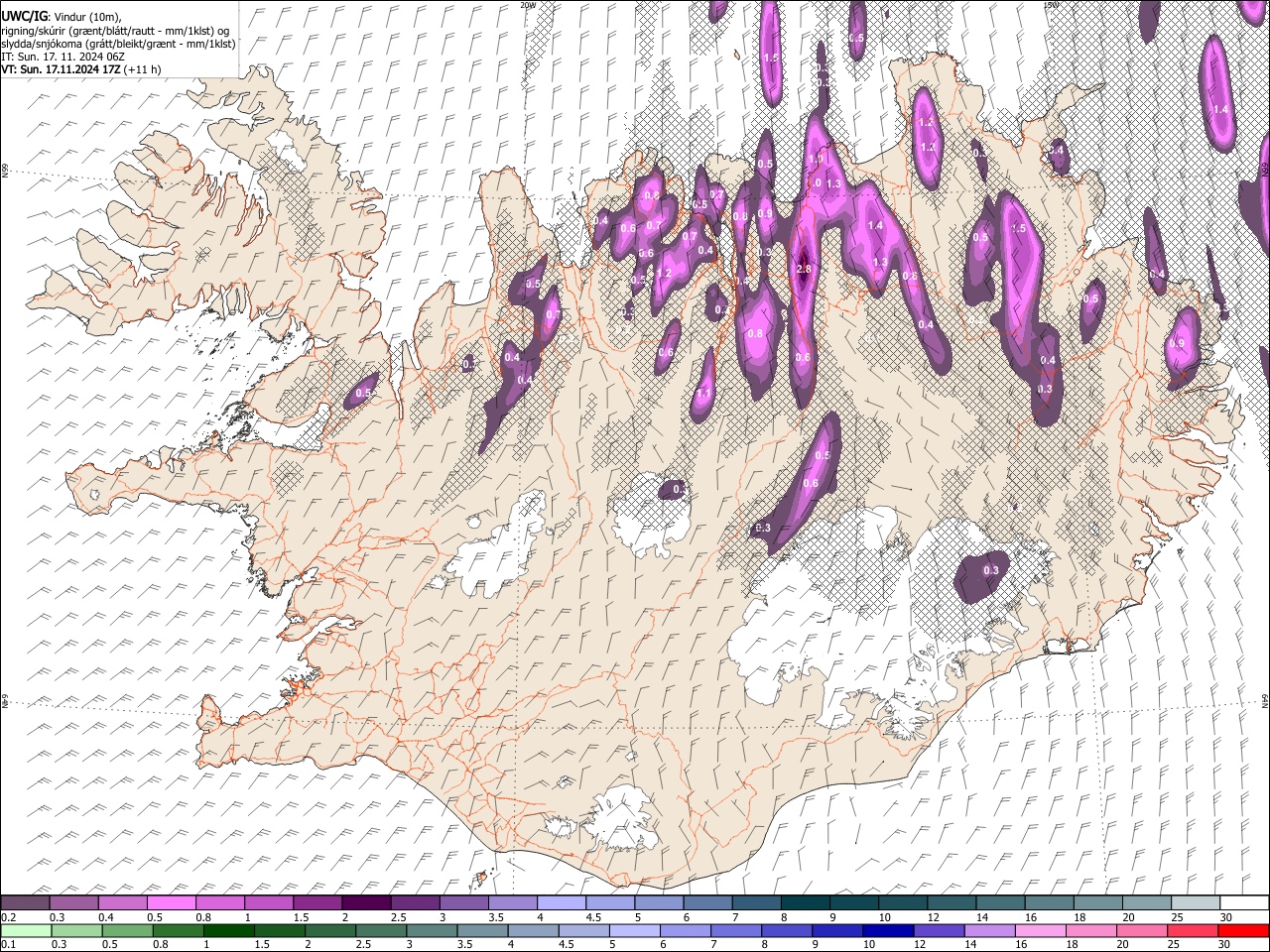Pick the pale green 0.1–0.3 legend swatch
The height and width of the screenshot is (952, 1270).
click(27, 930)
